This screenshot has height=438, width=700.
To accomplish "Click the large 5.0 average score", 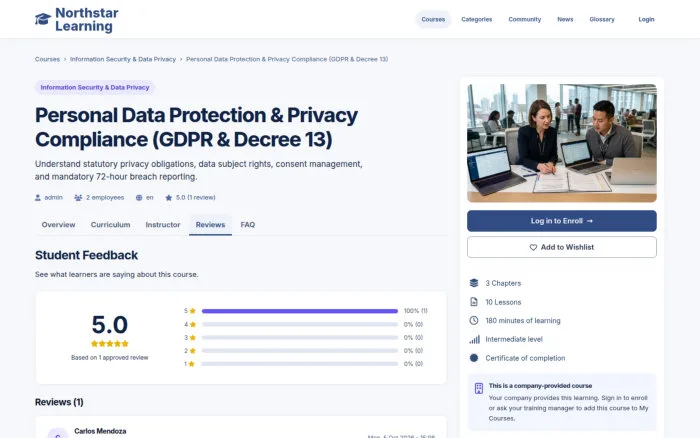I will pos(110,325).
